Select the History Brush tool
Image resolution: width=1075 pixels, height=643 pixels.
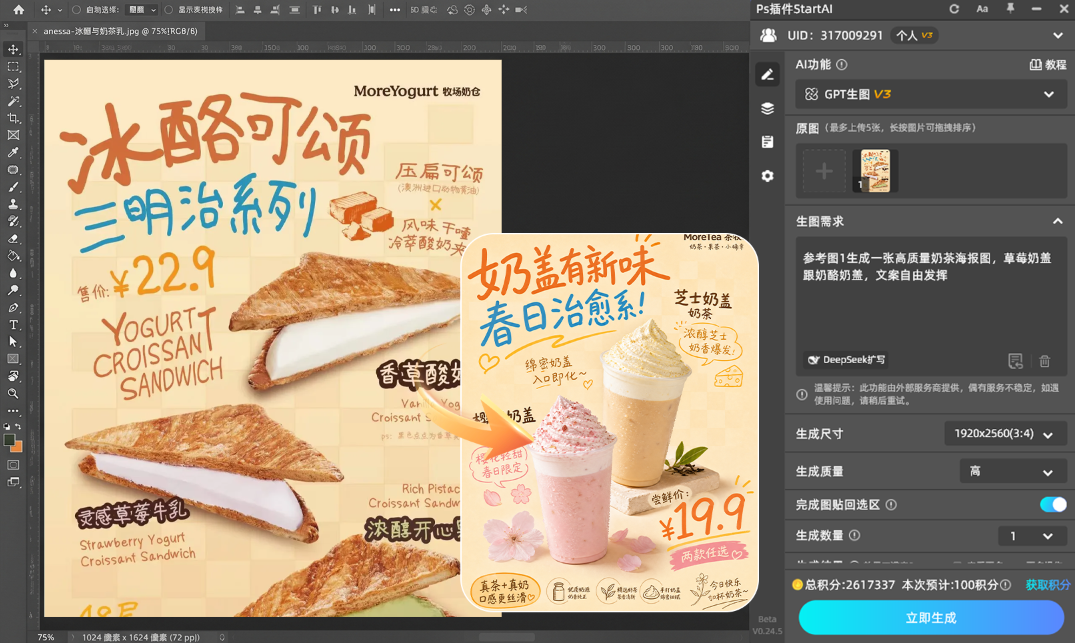[x=13, y=221]
